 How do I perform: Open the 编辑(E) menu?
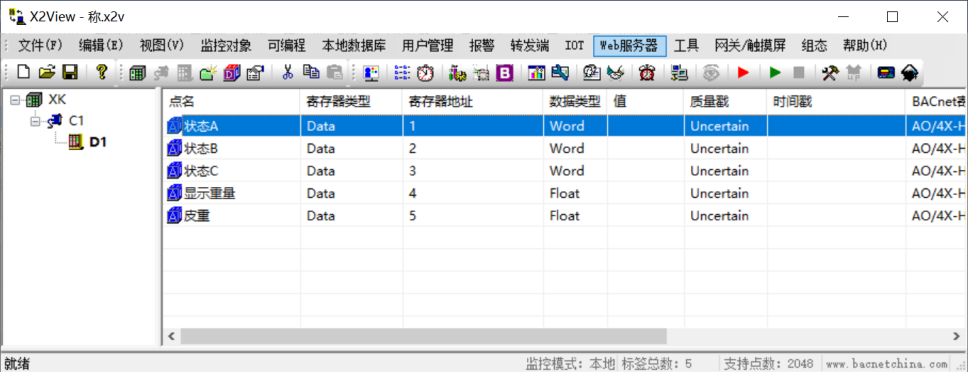[101, 45]
